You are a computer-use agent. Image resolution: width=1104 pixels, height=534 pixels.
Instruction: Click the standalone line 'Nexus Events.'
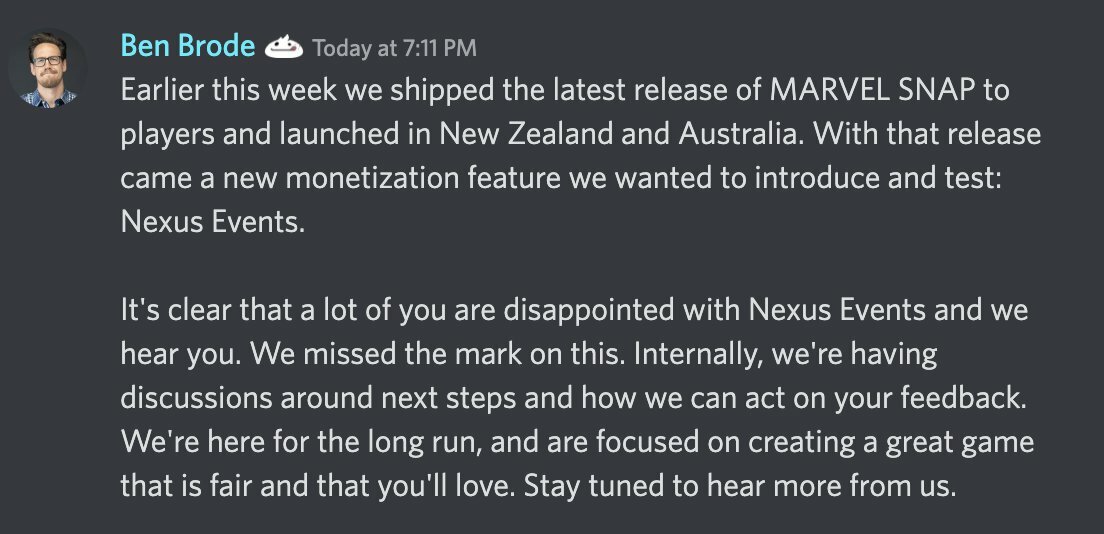(x=213, y=223)
